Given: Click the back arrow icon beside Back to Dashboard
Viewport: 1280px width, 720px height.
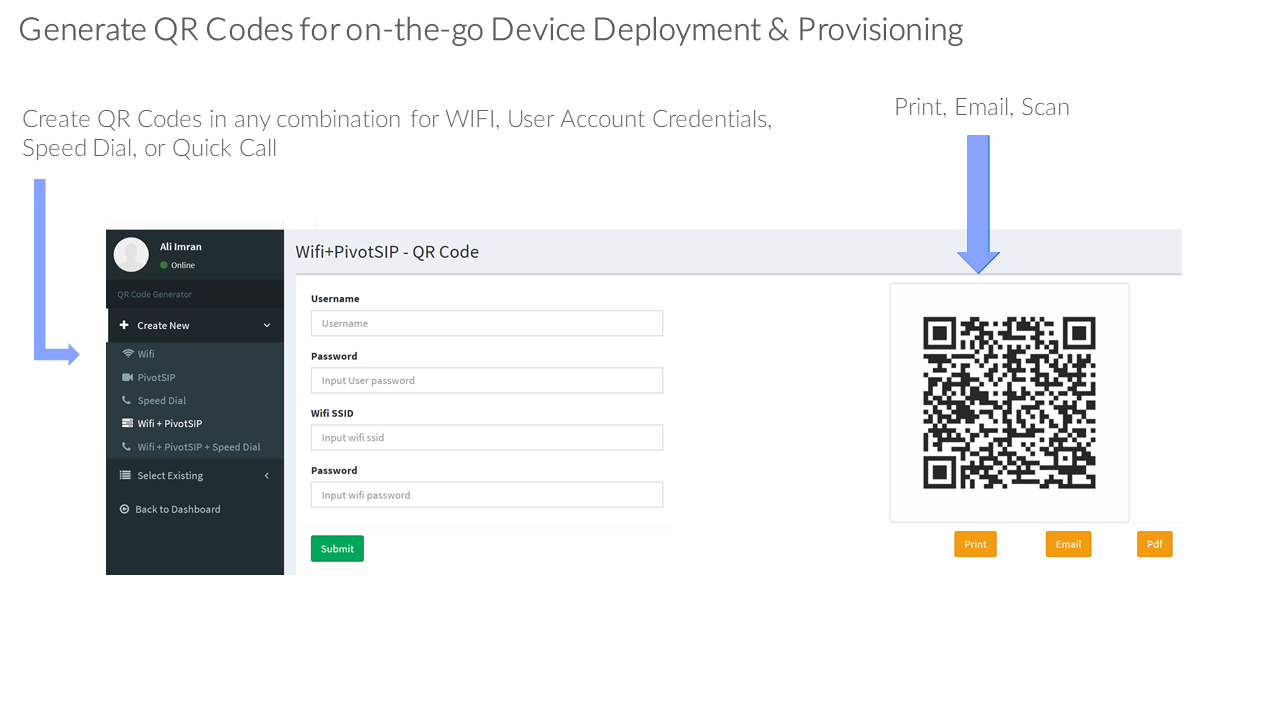Looking at the screenshot, I should pyautogui.click(x=125, y=509).
